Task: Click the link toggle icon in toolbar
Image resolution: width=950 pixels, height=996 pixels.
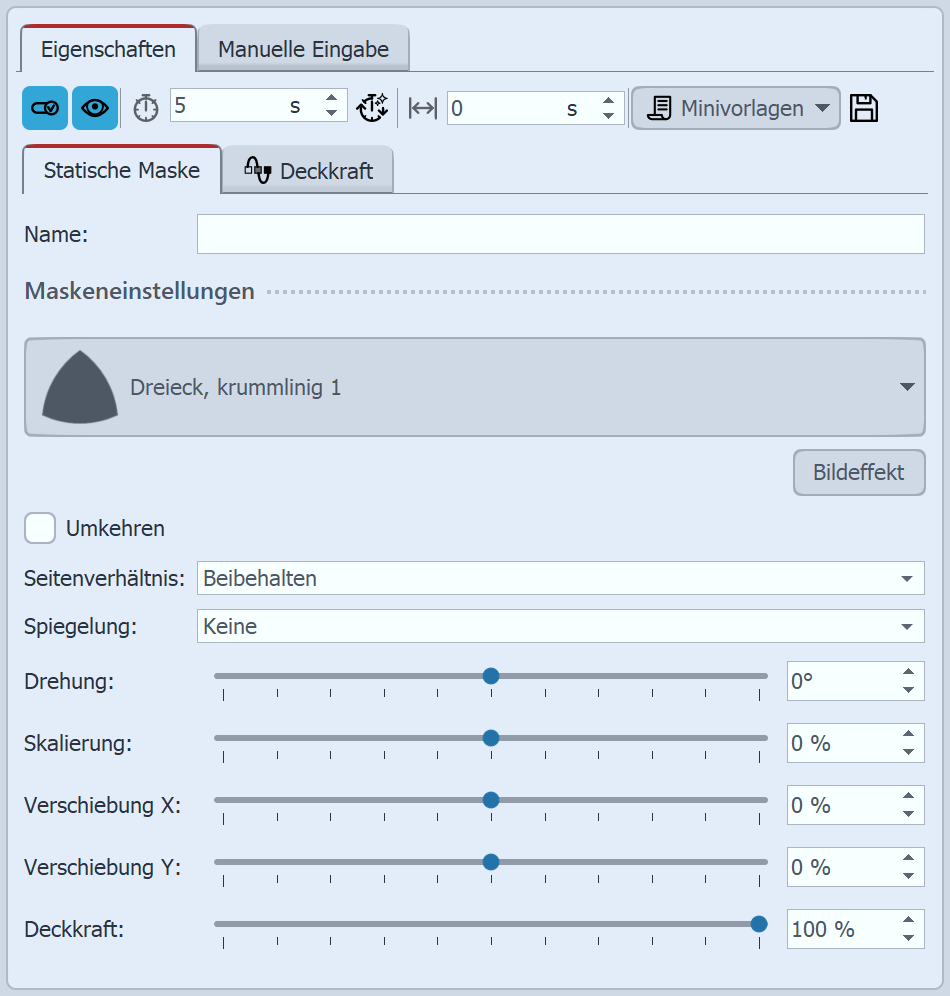Action: tap(45, 109)
